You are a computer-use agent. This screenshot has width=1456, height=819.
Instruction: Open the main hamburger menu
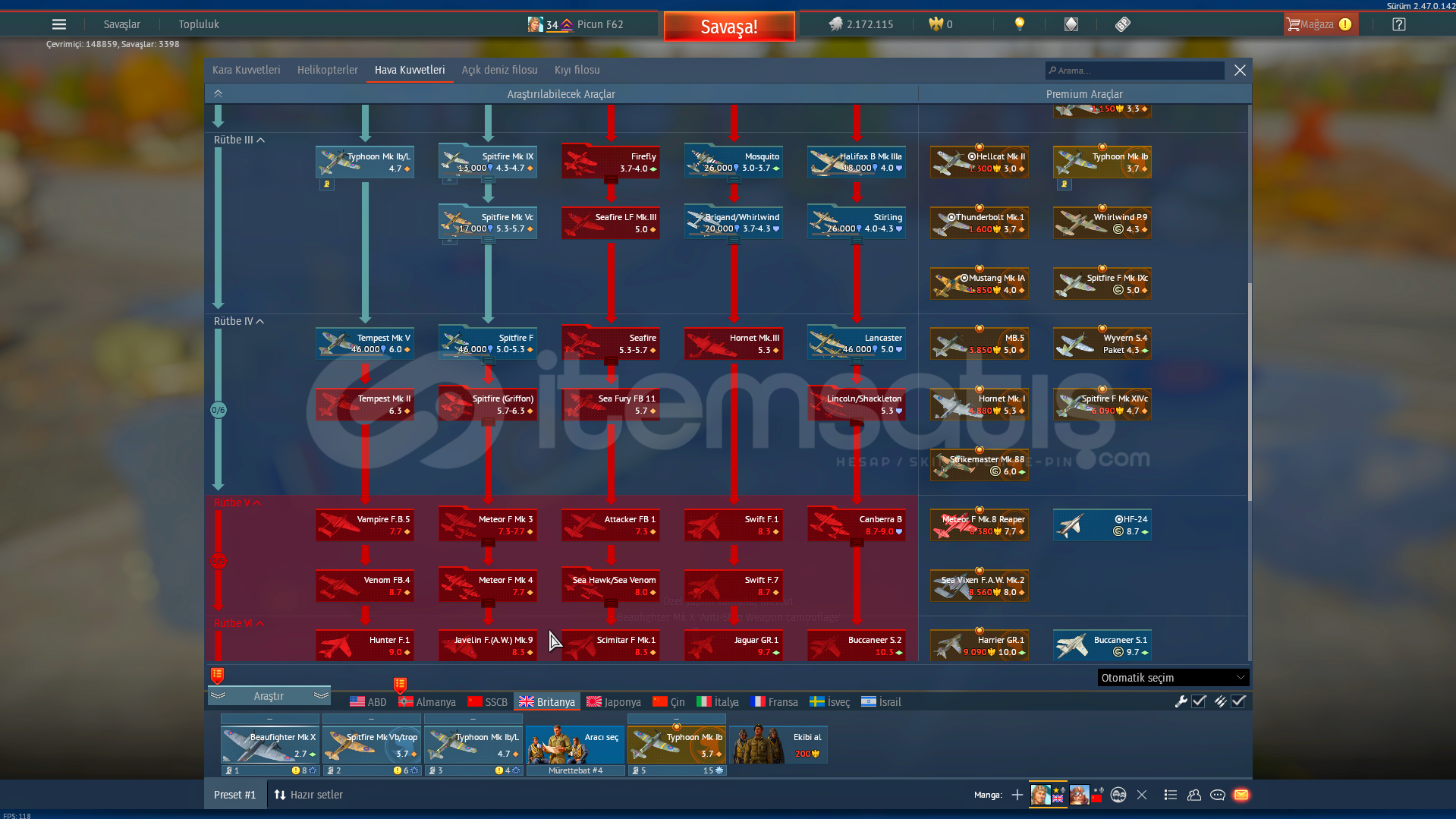pyautogui.click(x=58, y=24)
